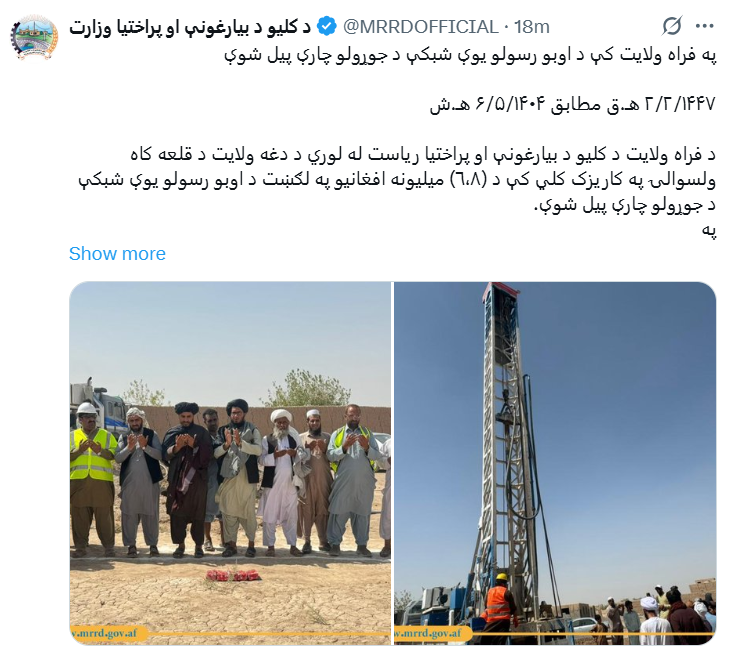Expand the post with Show more
The image size is (735, 661).
(x=117, y=254)
